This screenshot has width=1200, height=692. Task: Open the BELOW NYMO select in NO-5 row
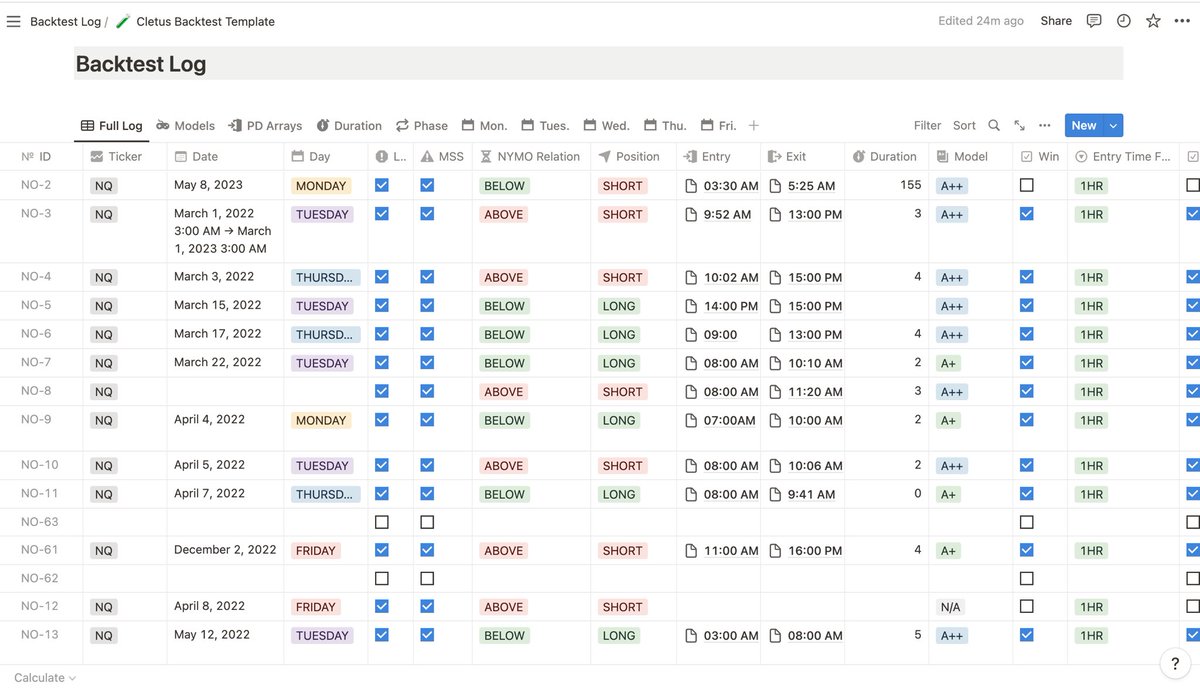click(x=504, y=306)
